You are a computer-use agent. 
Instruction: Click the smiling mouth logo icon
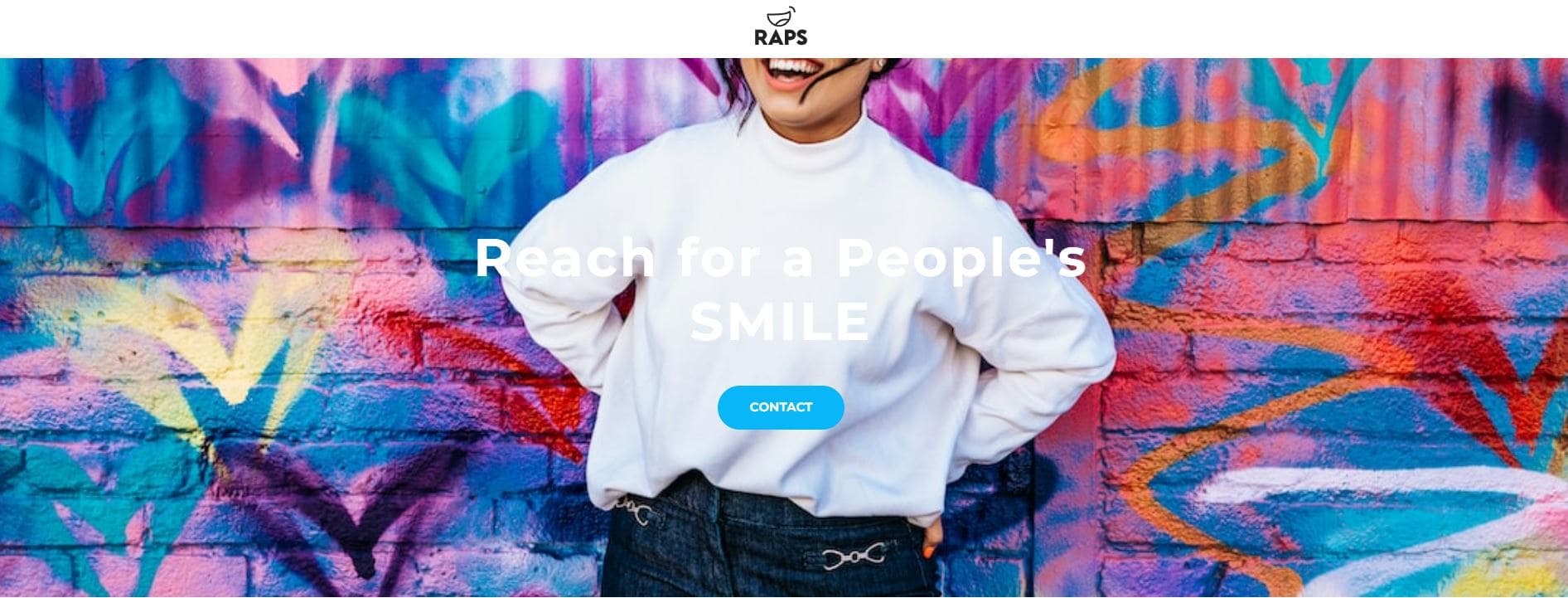(782, 17)
